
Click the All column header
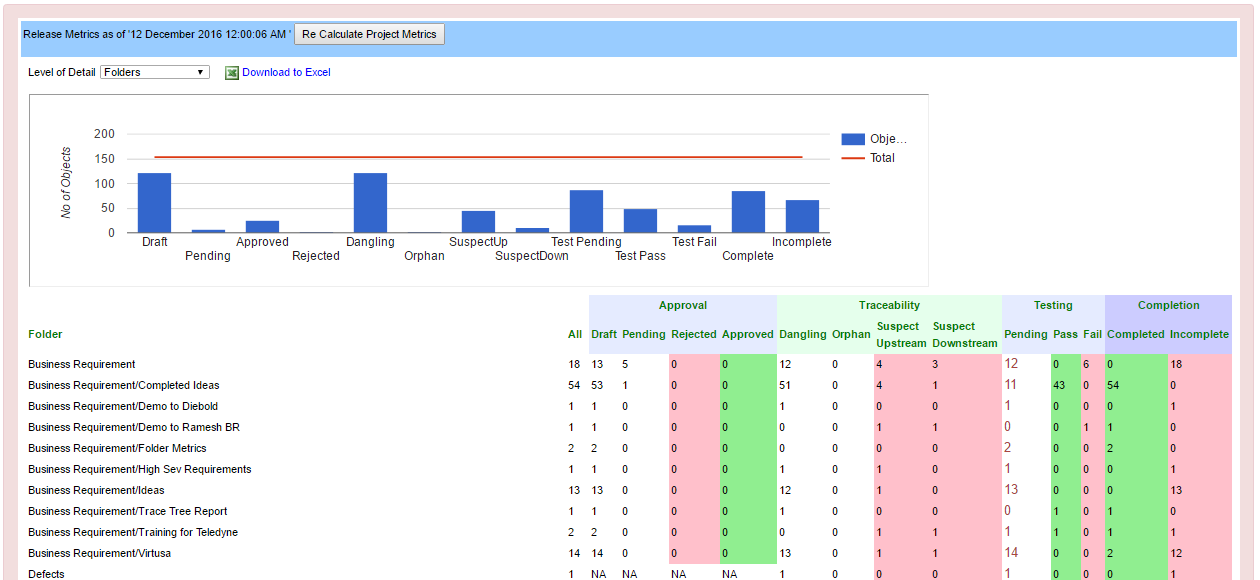tap(574, 334)
